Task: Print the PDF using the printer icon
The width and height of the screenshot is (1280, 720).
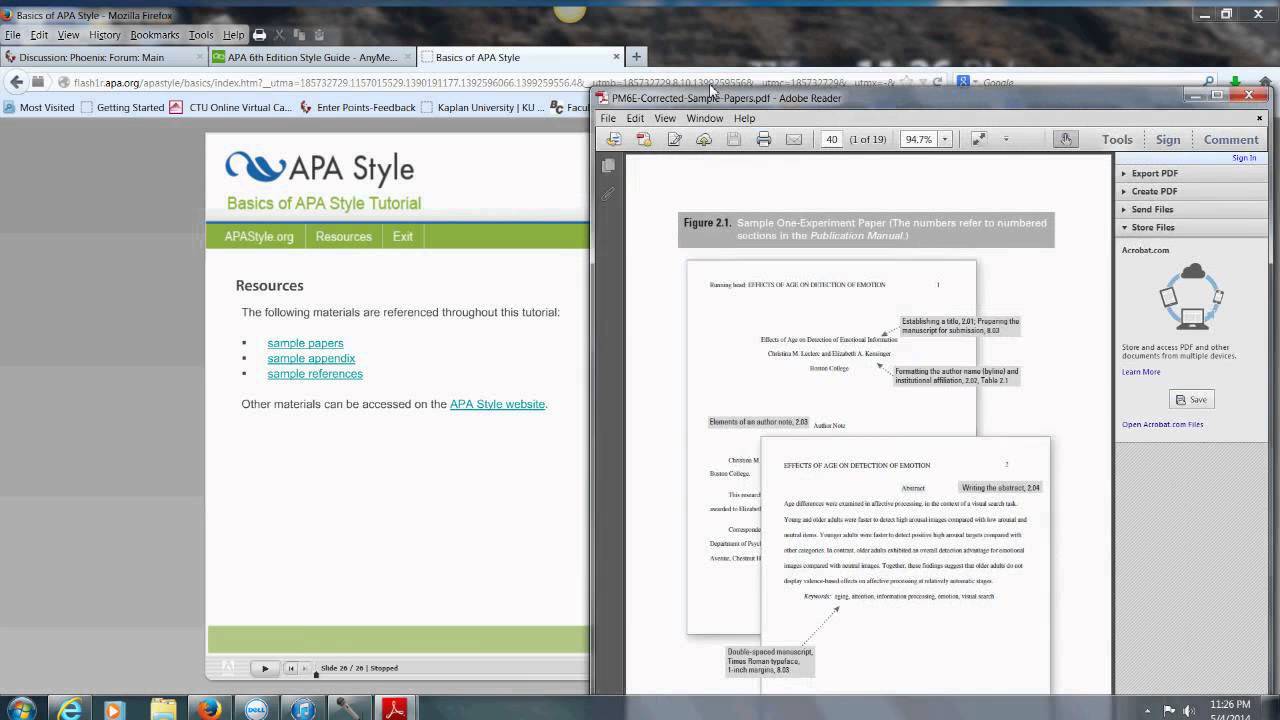Action: click(764, 139)
